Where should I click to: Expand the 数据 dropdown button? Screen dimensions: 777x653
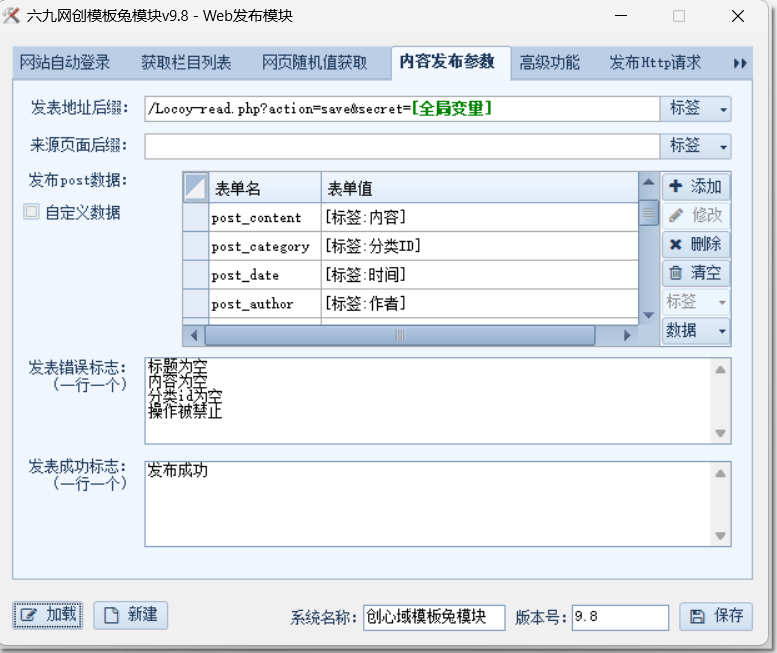(695, 331)
